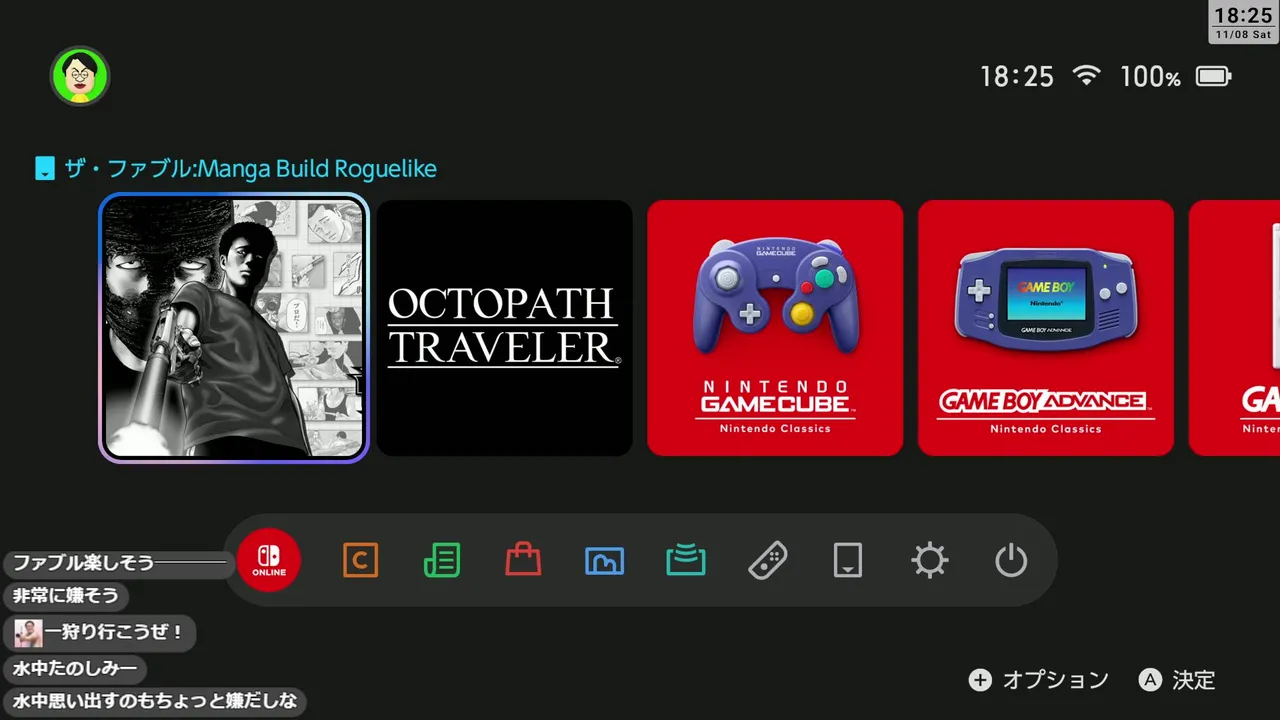Launch Game Boy Advance Classics tile
The height and width of the screenshot is (720, 1280).
(x=1046, y=328)
